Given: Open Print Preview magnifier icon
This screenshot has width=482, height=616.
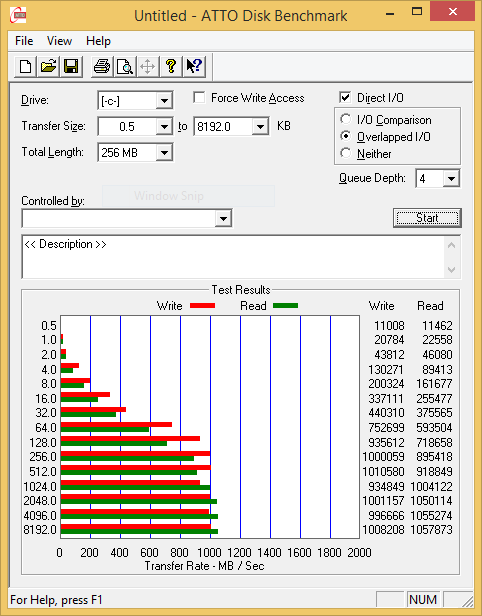Looking at the screenshot, I should click(125, 66).
